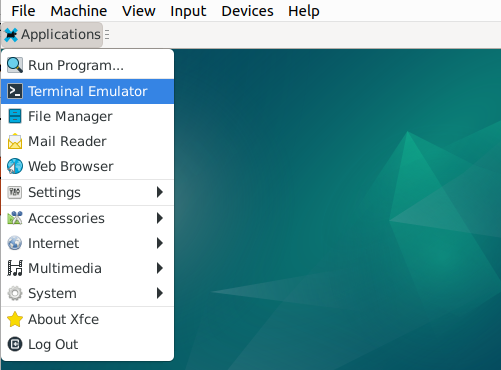
Task: Expand the Internet submenu arrow
Action: click(160, 243)
